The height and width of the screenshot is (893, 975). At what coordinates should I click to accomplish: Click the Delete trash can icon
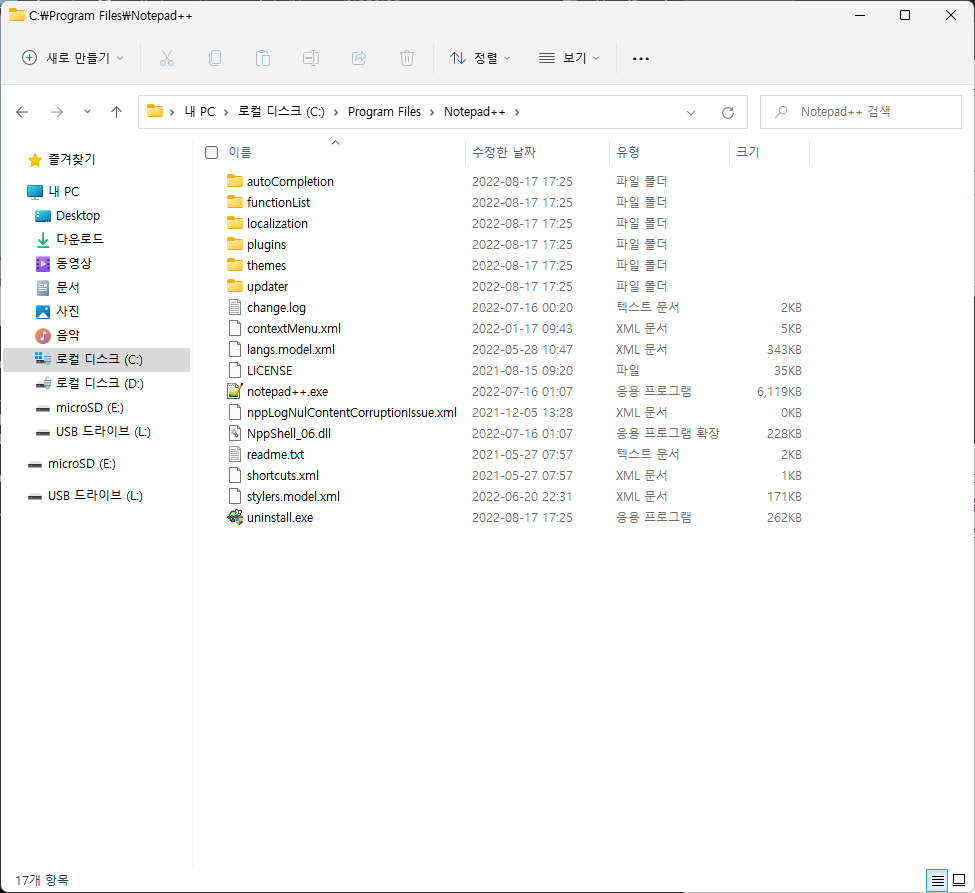tap(407, 58)
